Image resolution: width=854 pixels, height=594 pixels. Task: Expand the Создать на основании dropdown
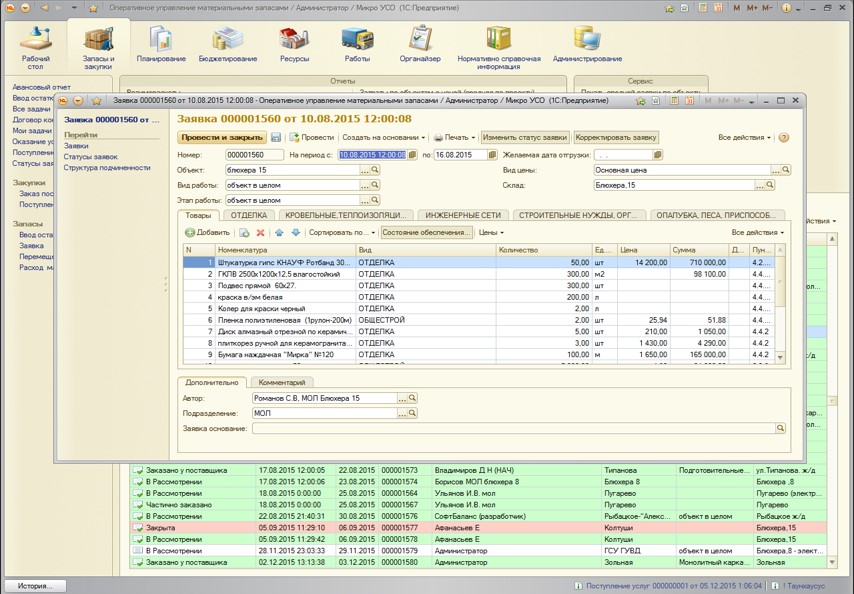pos(383,138)
